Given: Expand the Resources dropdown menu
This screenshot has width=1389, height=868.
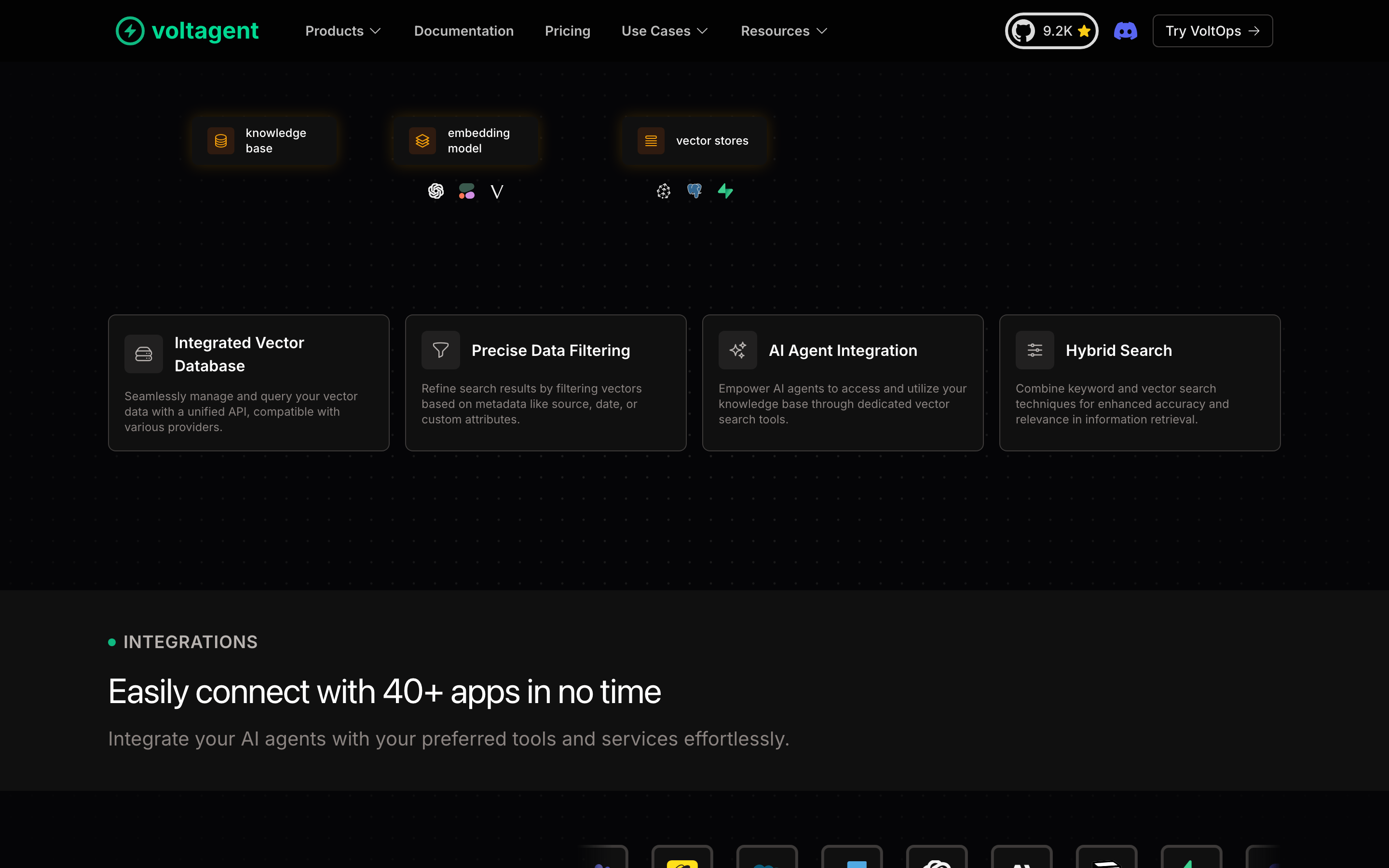Looking at the screenshot, I should point(784,31).
